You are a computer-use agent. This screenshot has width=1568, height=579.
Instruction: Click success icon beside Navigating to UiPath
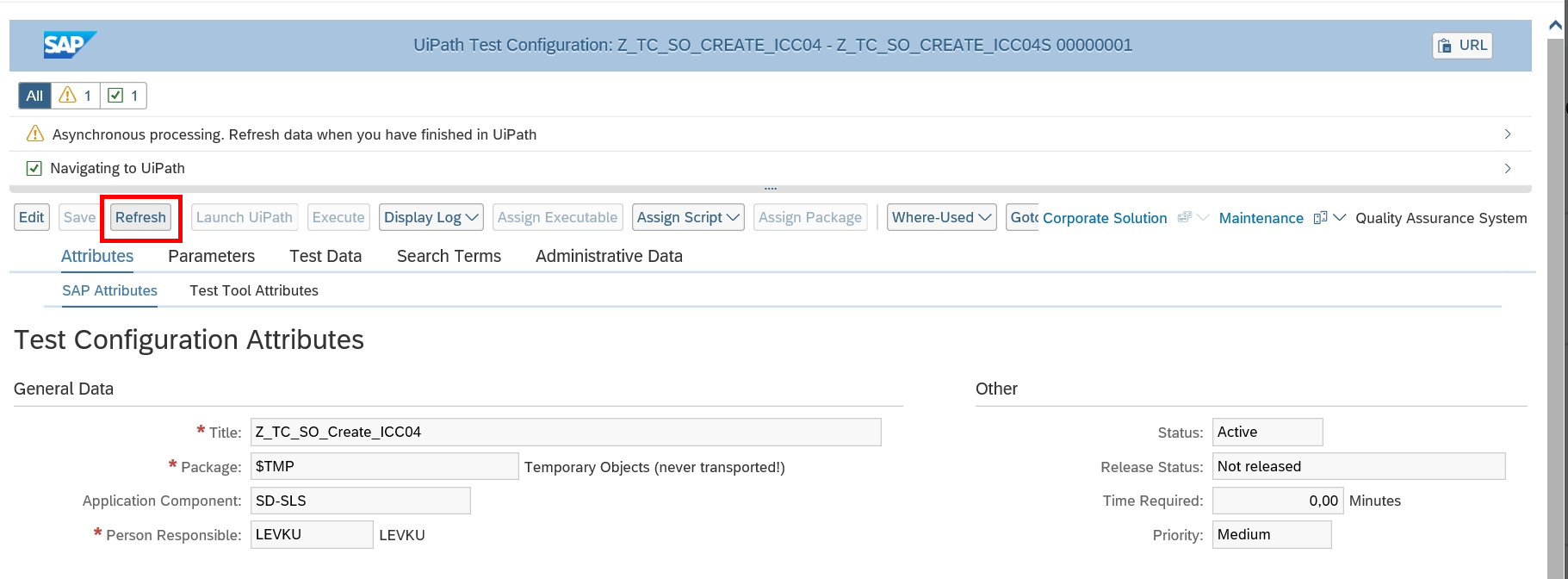(34, 169)
